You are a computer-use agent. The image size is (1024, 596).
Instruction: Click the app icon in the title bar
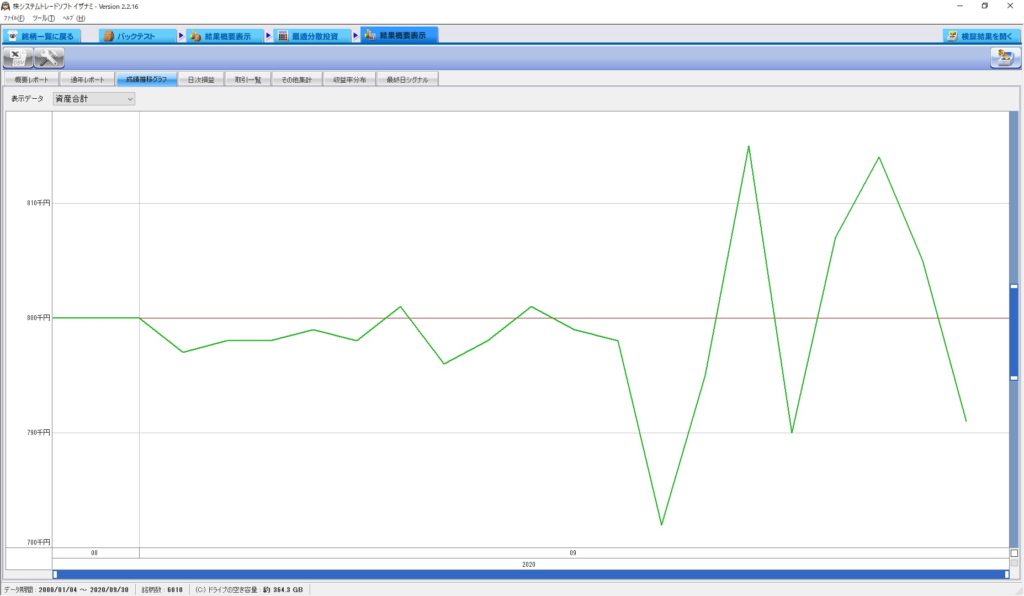pos(6,6)
